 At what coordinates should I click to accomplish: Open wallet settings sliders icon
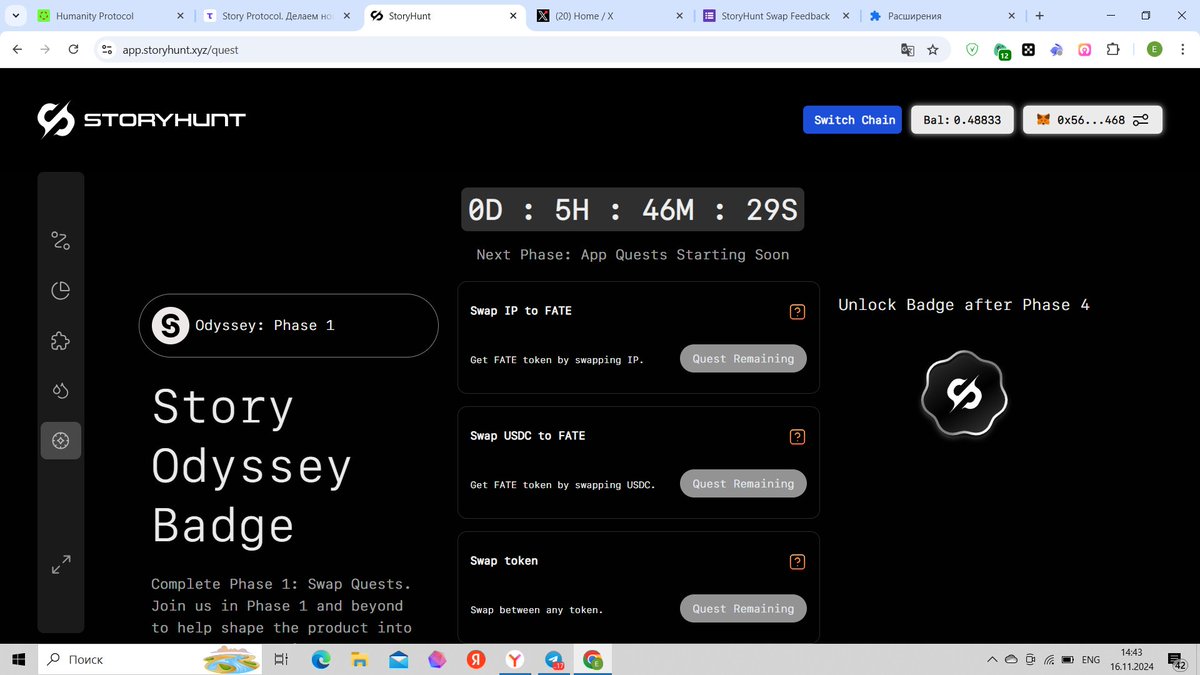point(1142,120)
